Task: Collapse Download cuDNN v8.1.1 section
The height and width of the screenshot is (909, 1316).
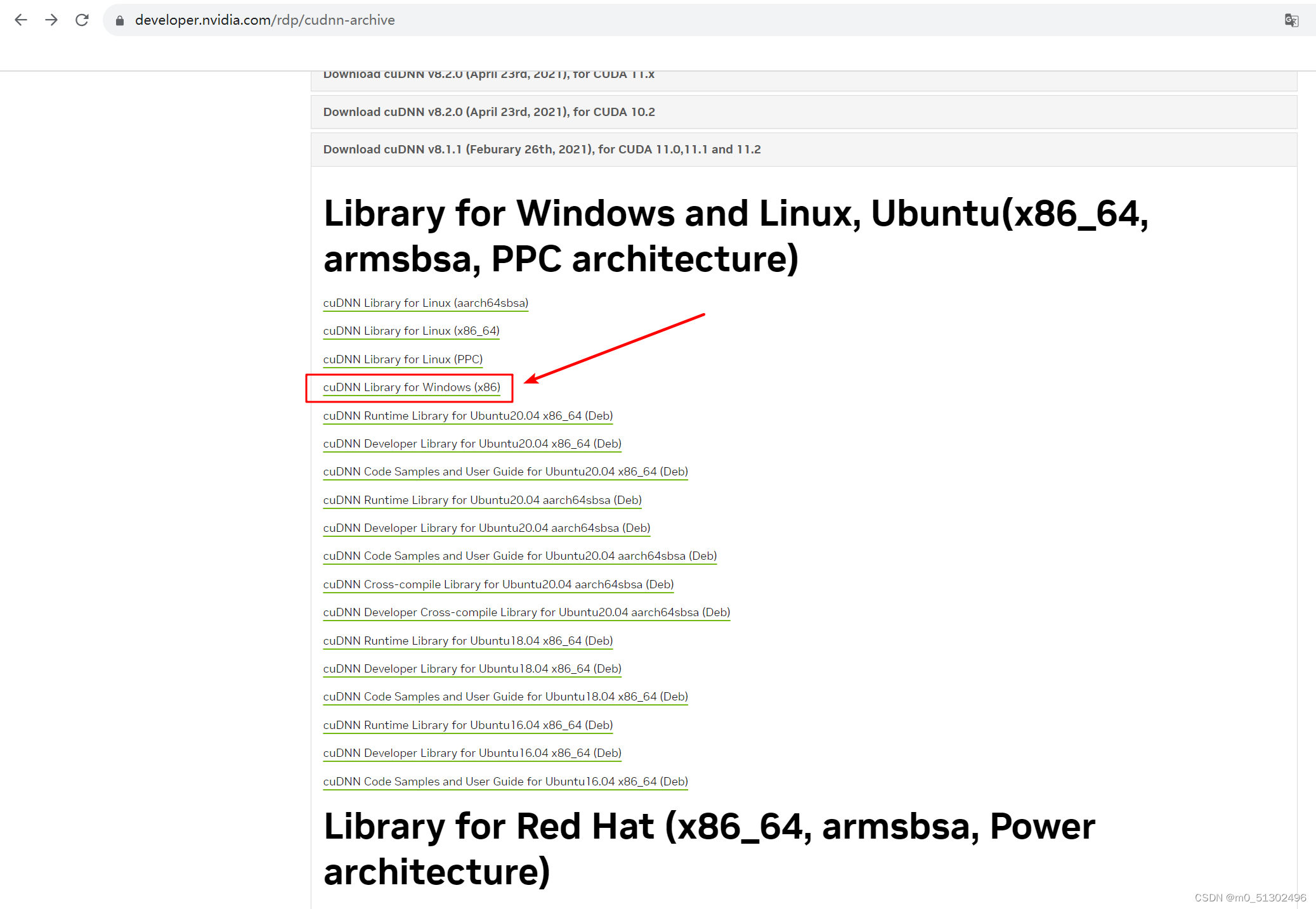Action: pyautogui.click(x=542, y=149)
